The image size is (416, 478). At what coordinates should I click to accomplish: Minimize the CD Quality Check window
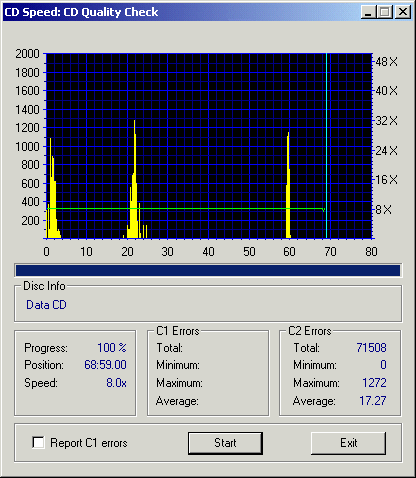click(368, 12)
